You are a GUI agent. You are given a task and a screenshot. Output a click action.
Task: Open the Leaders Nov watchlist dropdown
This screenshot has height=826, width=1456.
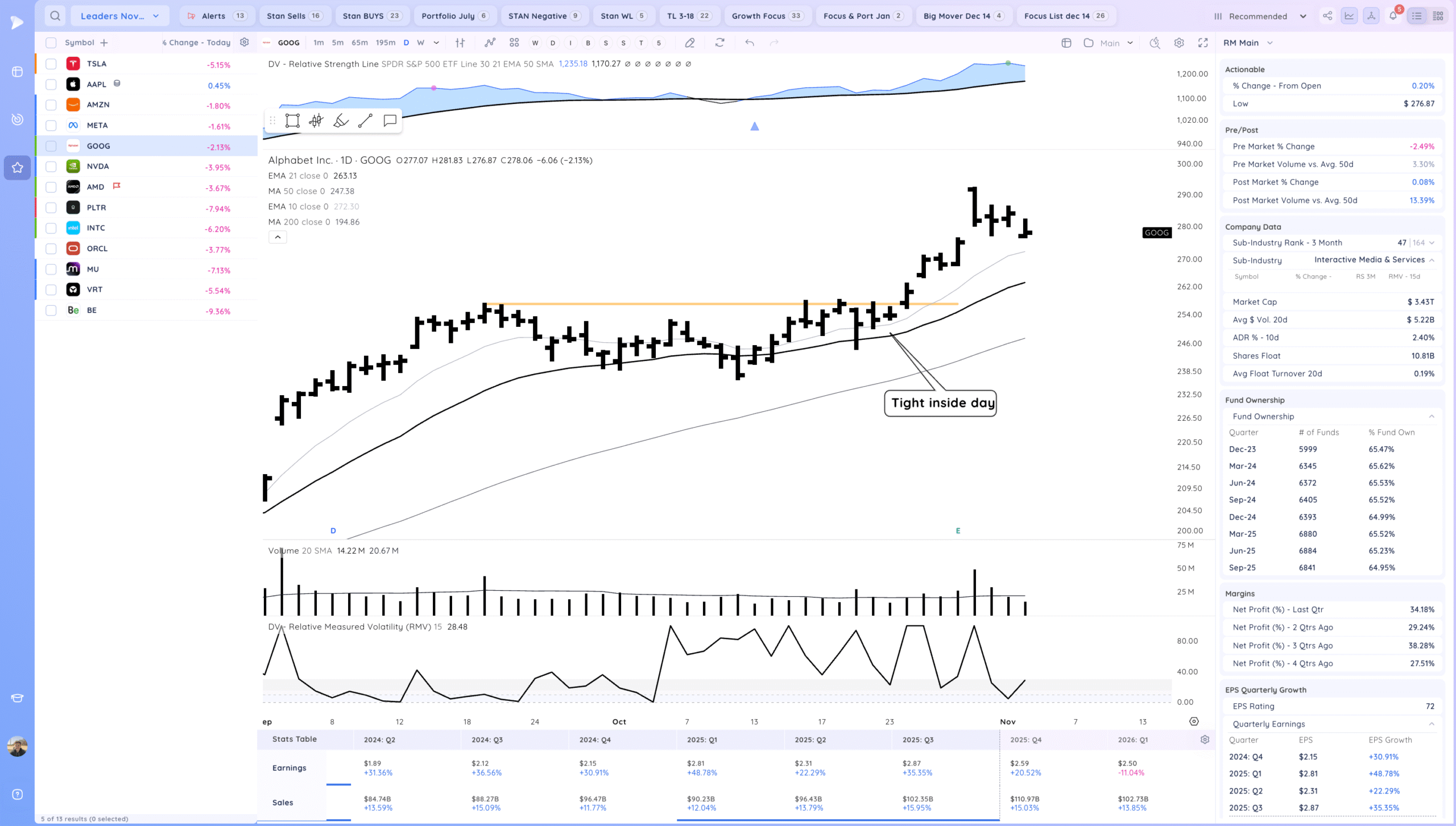coord(119,16)
